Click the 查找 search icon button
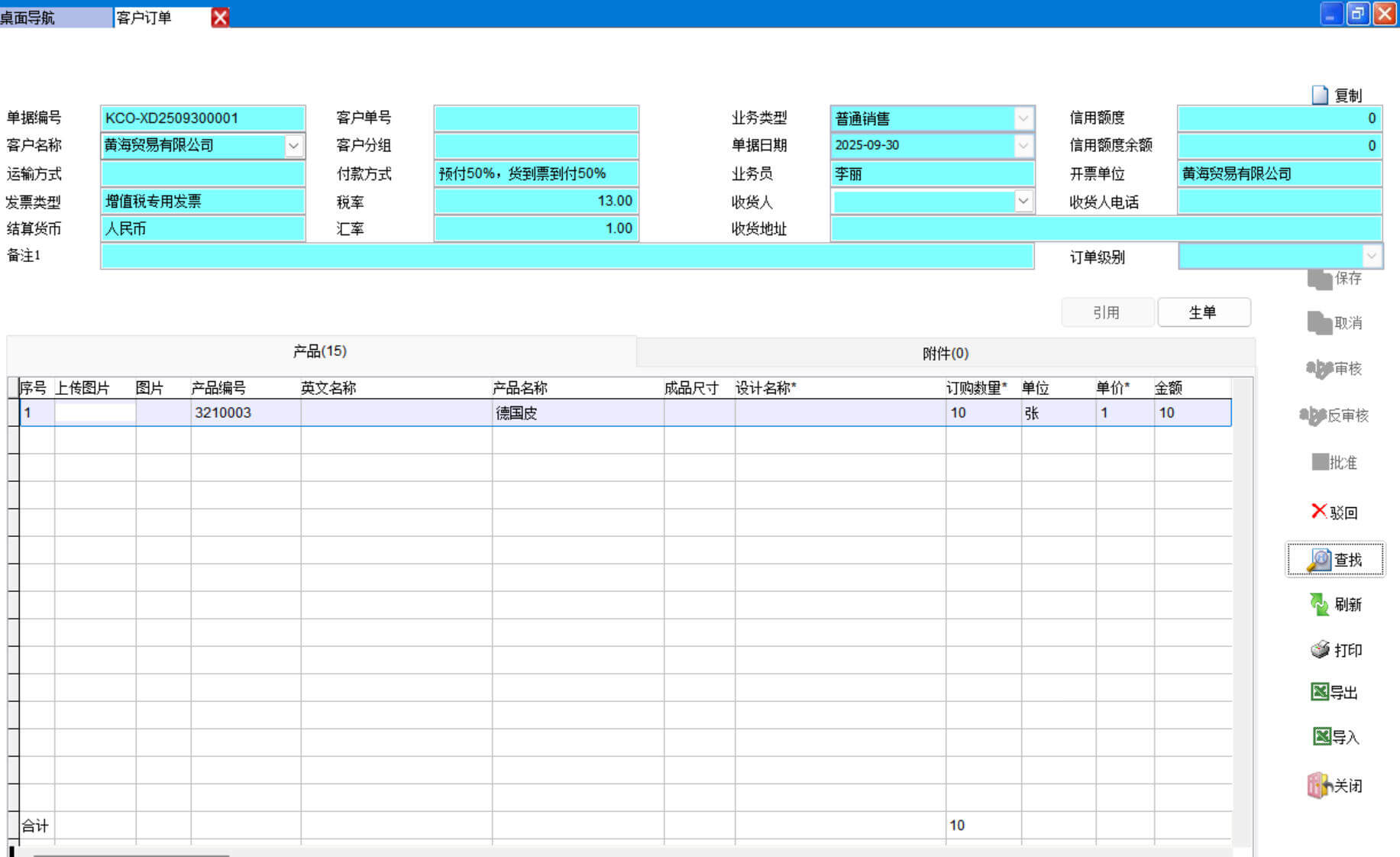Image resolution: width=1400 pixels, height=857 pixels. pos(1319,560)
